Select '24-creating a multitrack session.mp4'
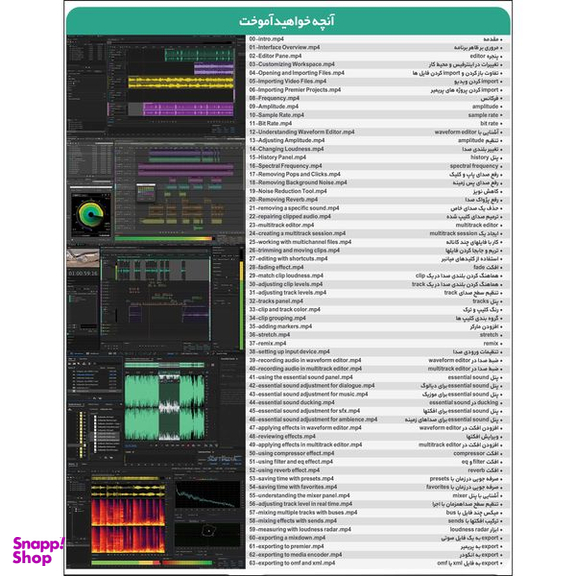Viewport: 576px width, 576px height. pyautogui.click(x=297, y=233)
